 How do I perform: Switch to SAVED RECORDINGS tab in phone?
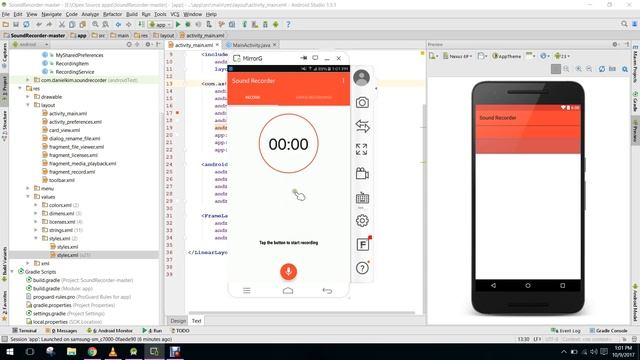point(314,98)
